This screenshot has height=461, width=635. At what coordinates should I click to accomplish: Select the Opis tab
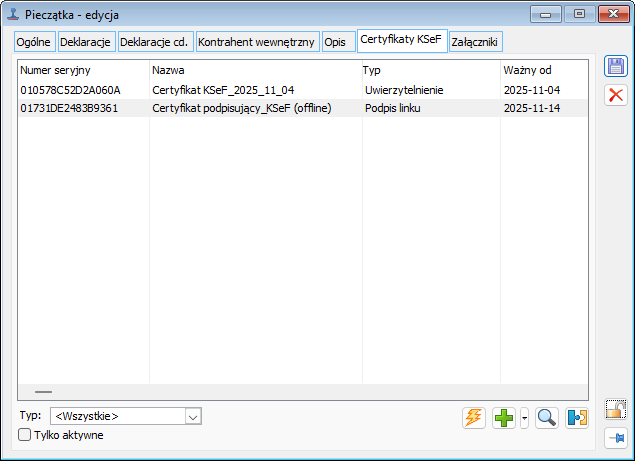click(x=338, y=42)
